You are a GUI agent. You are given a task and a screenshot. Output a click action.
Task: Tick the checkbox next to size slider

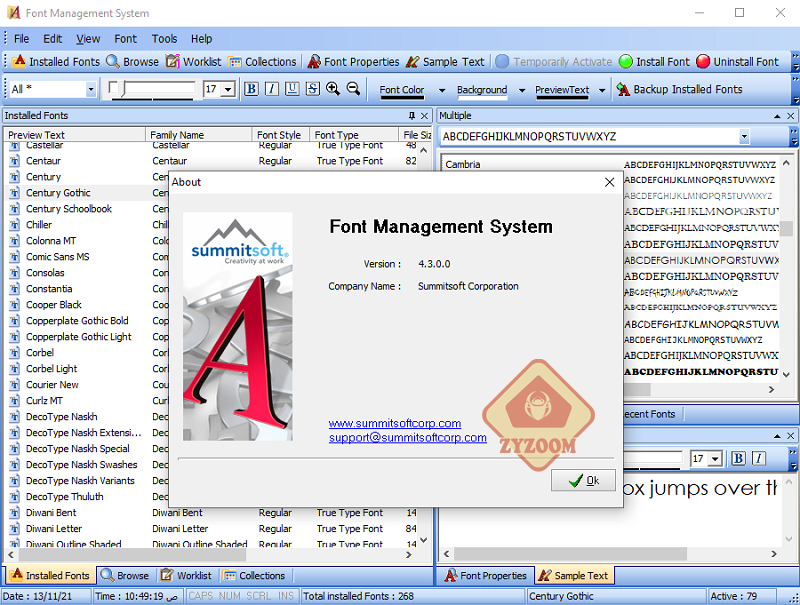pyautogui.click(x=113, y=87)
